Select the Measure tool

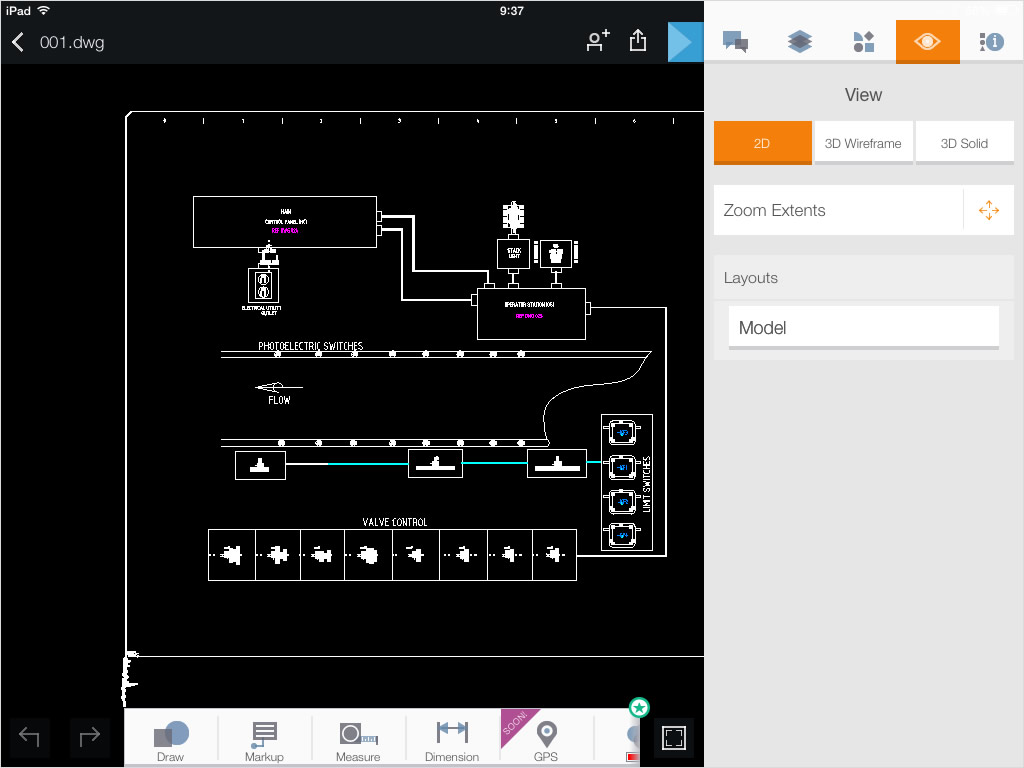click(358, 740)
